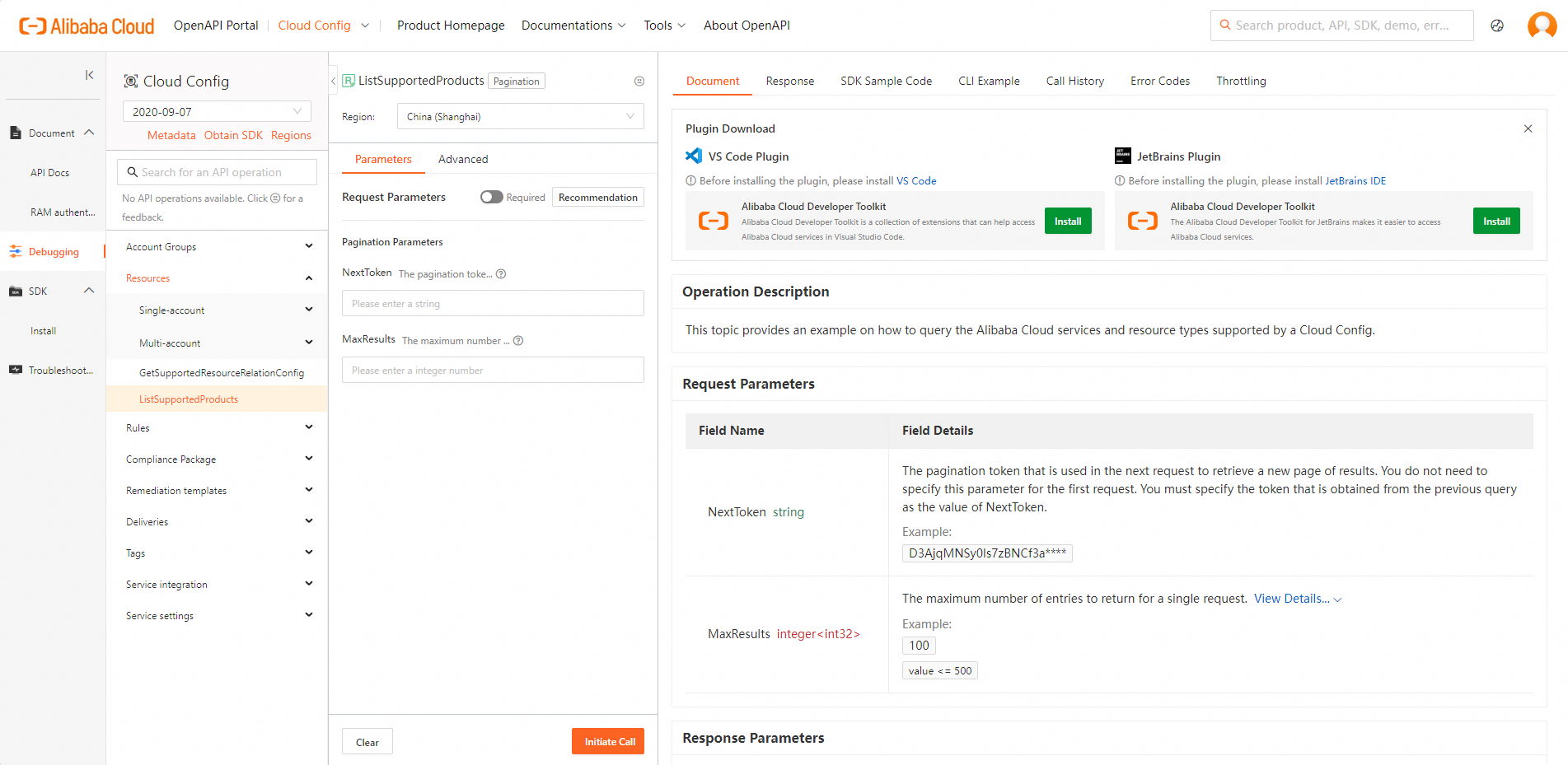Click the MaxResults help question icon
Screen dimensions: 1568x765
click(518, 341)
